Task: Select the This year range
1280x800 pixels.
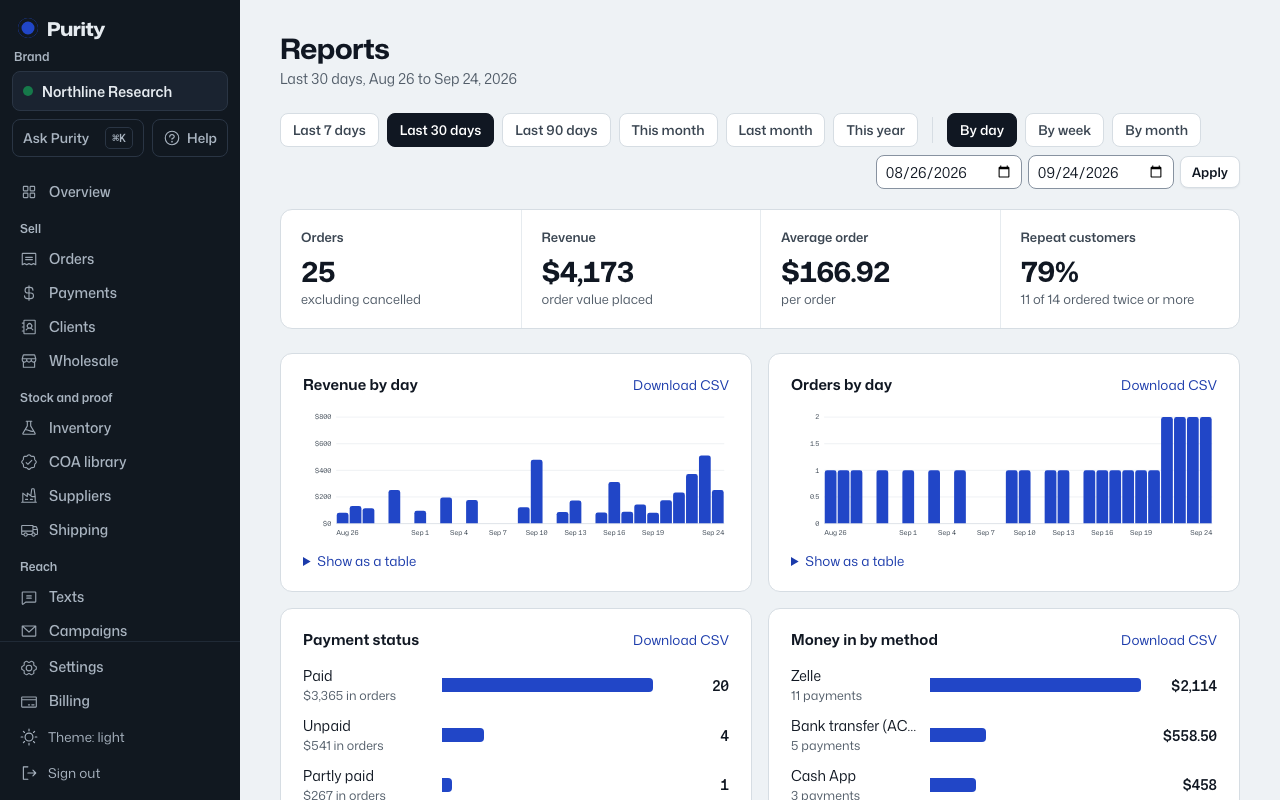Action: click(x=875, y=130)
